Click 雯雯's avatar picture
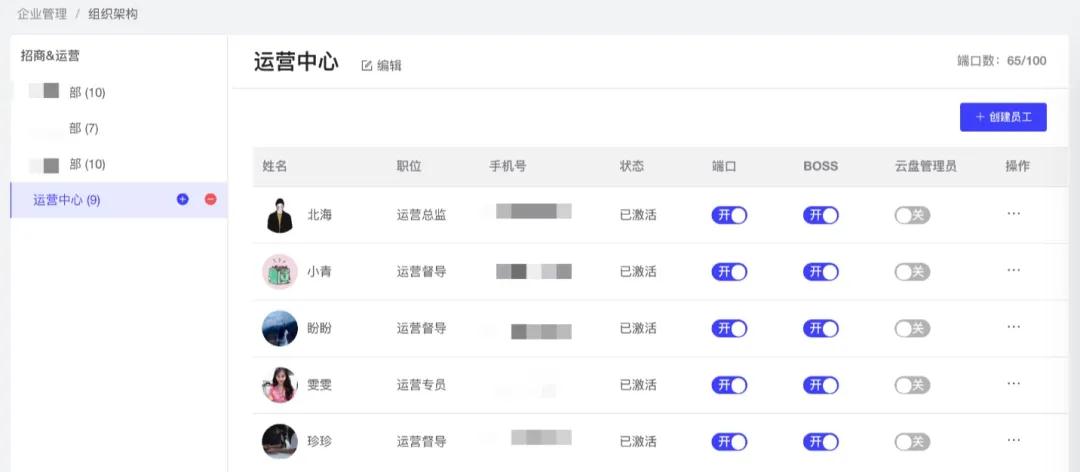Viewport: 1080px width, 472px height. [x=280, y=384]
